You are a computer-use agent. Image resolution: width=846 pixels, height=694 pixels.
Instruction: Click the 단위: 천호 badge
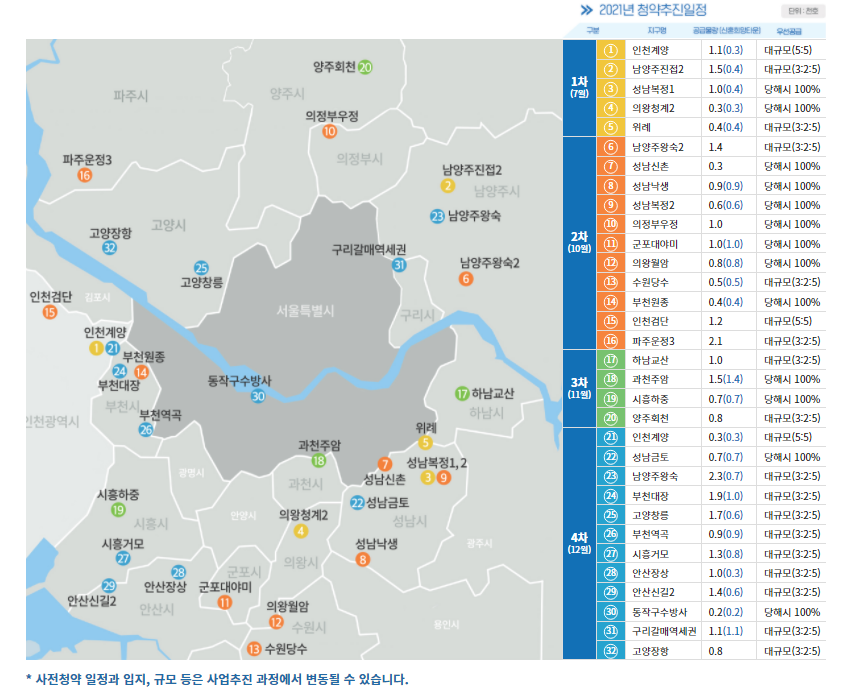(803, 11)
